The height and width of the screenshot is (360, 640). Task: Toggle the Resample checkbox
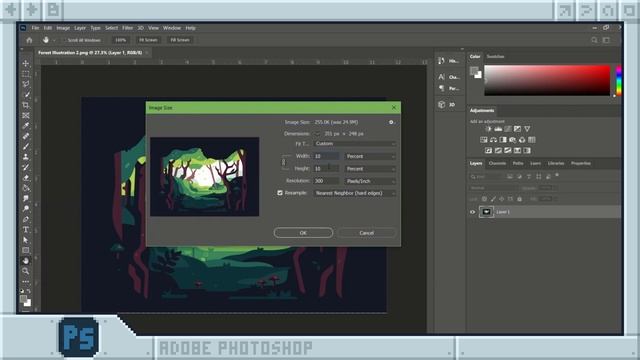[x=280, y=193]
